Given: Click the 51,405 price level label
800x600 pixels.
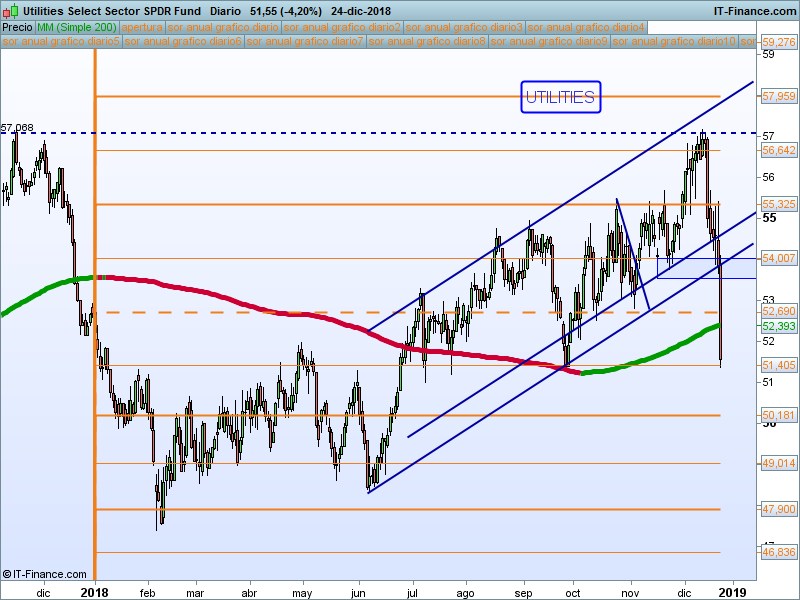Looking at the screenshot, I should 779,365.
